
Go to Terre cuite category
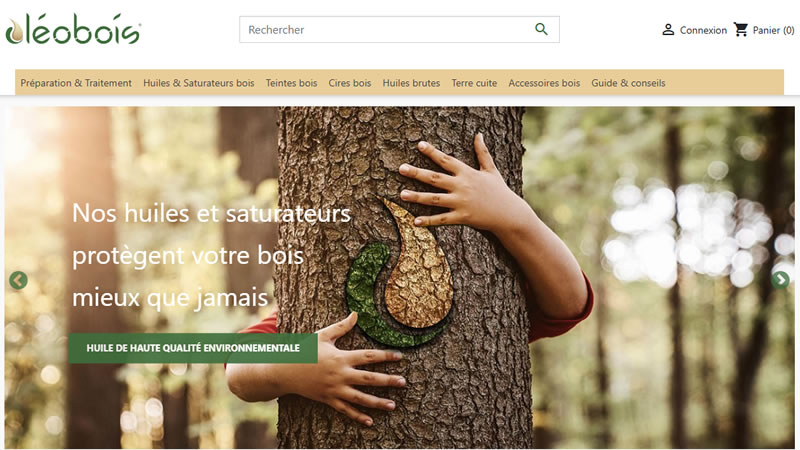click(x=474, y=83)
